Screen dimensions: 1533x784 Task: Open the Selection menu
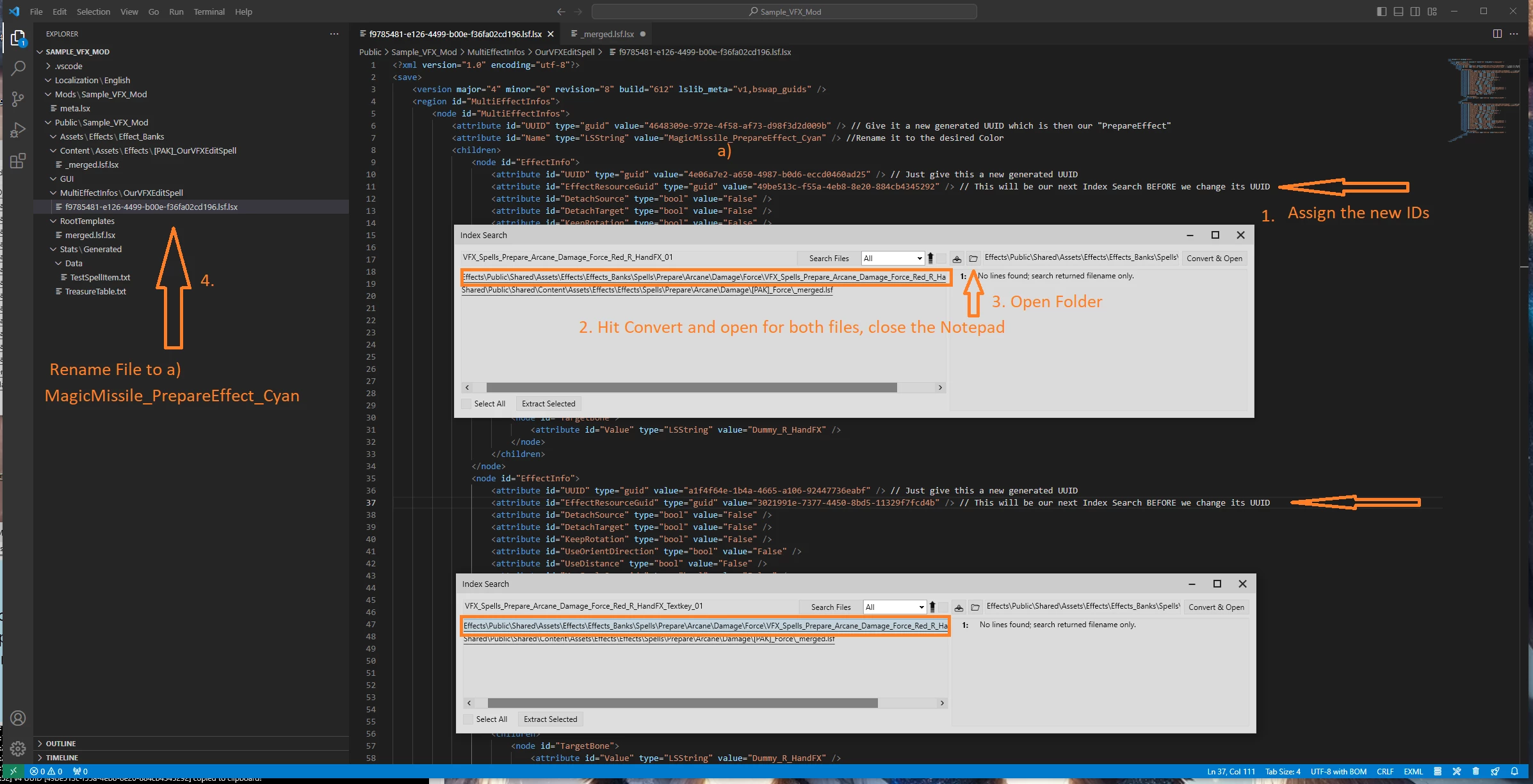click(93, 12)
